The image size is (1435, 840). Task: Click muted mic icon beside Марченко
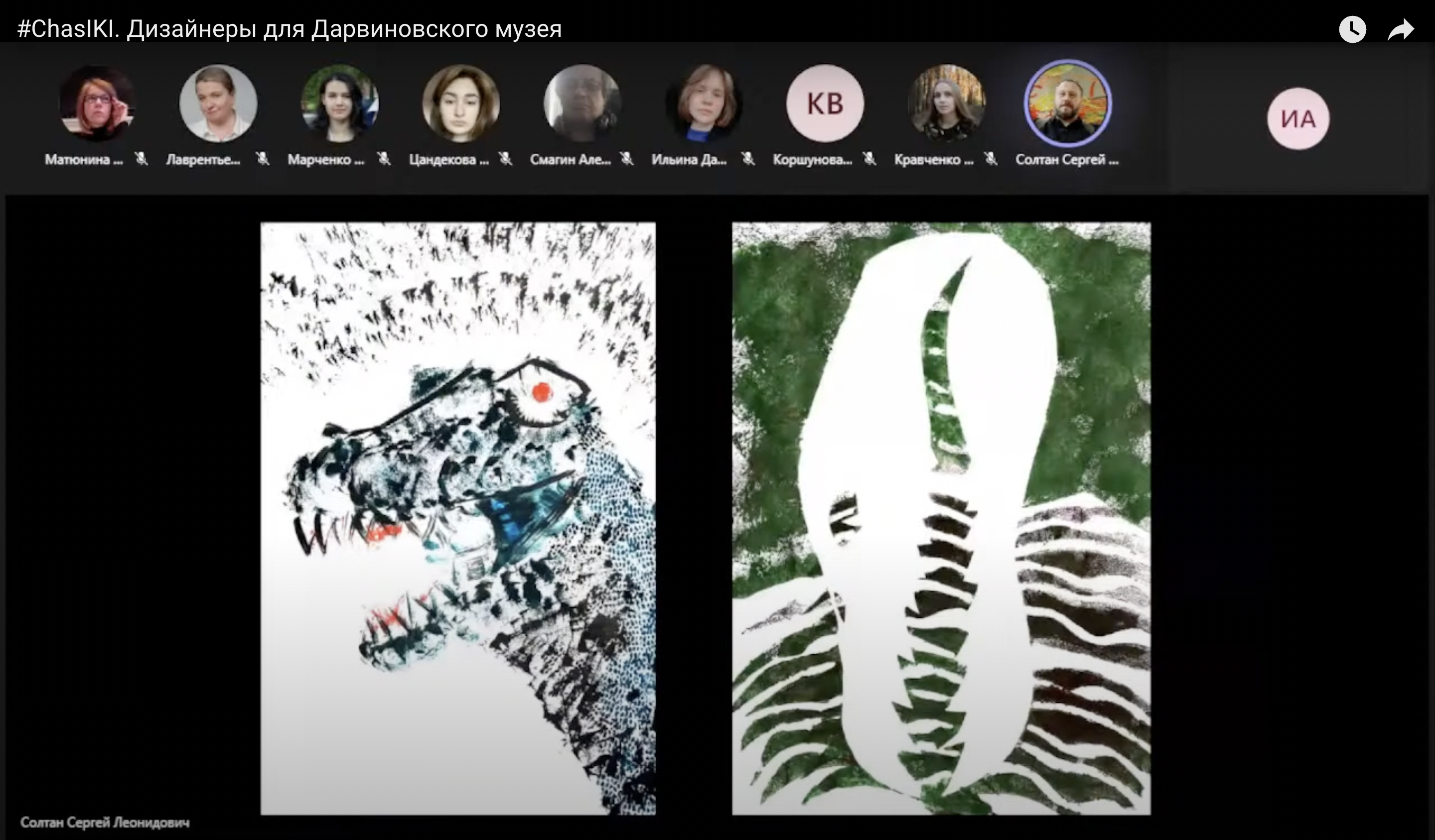click(x=384, y=159)
